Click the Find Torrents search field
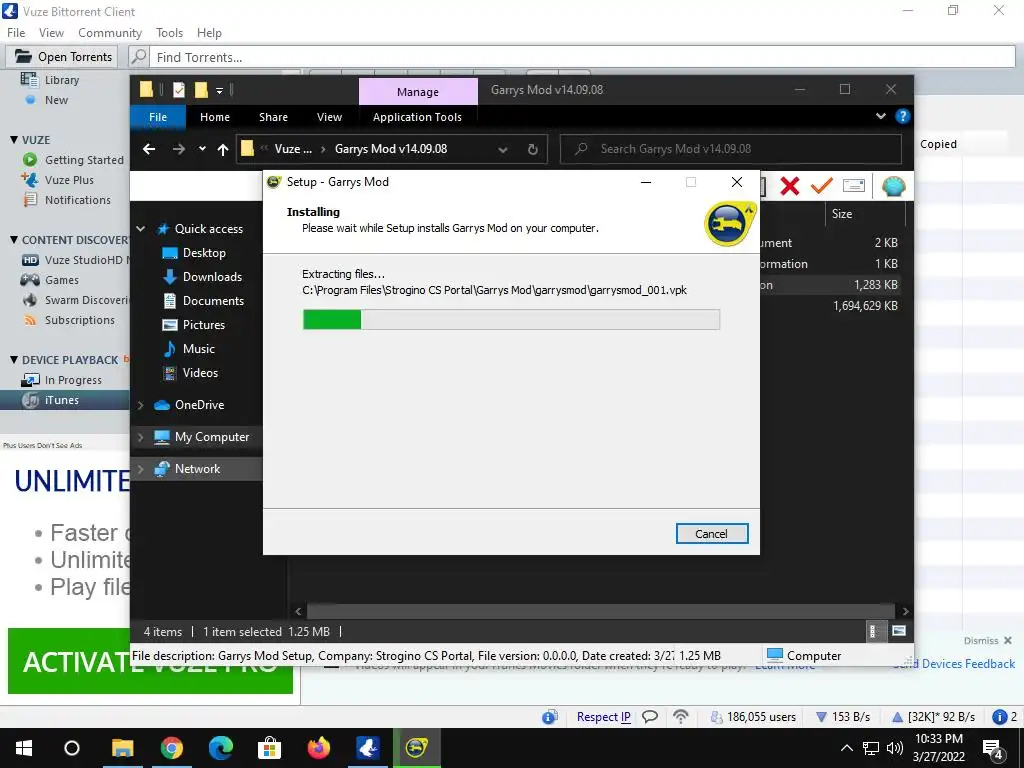The width and height of the screenshot is (1024, 768). (x=583, y=57)
